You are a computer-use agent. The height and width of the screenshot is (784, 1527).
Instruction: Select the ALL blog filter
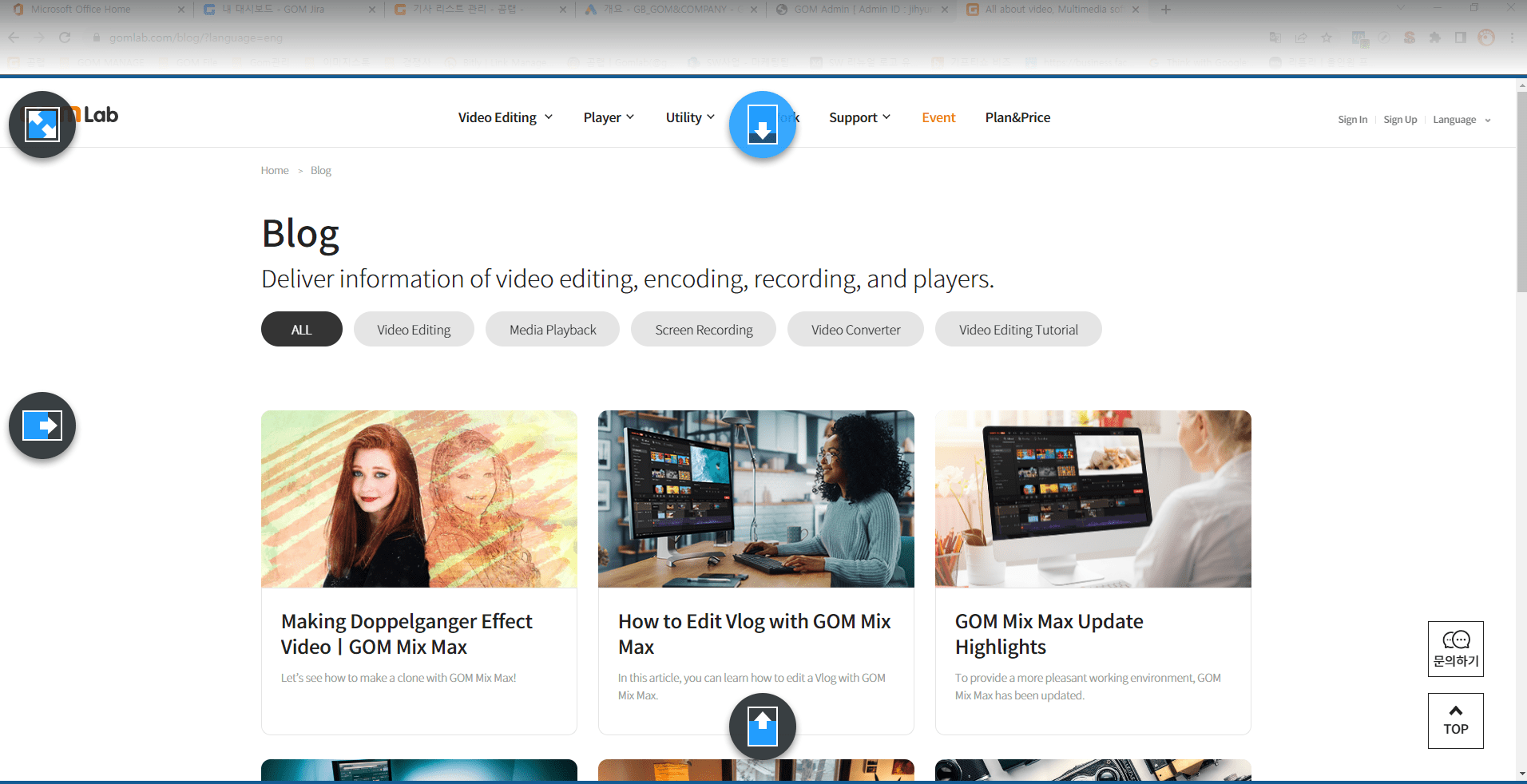tap(302, 329)
